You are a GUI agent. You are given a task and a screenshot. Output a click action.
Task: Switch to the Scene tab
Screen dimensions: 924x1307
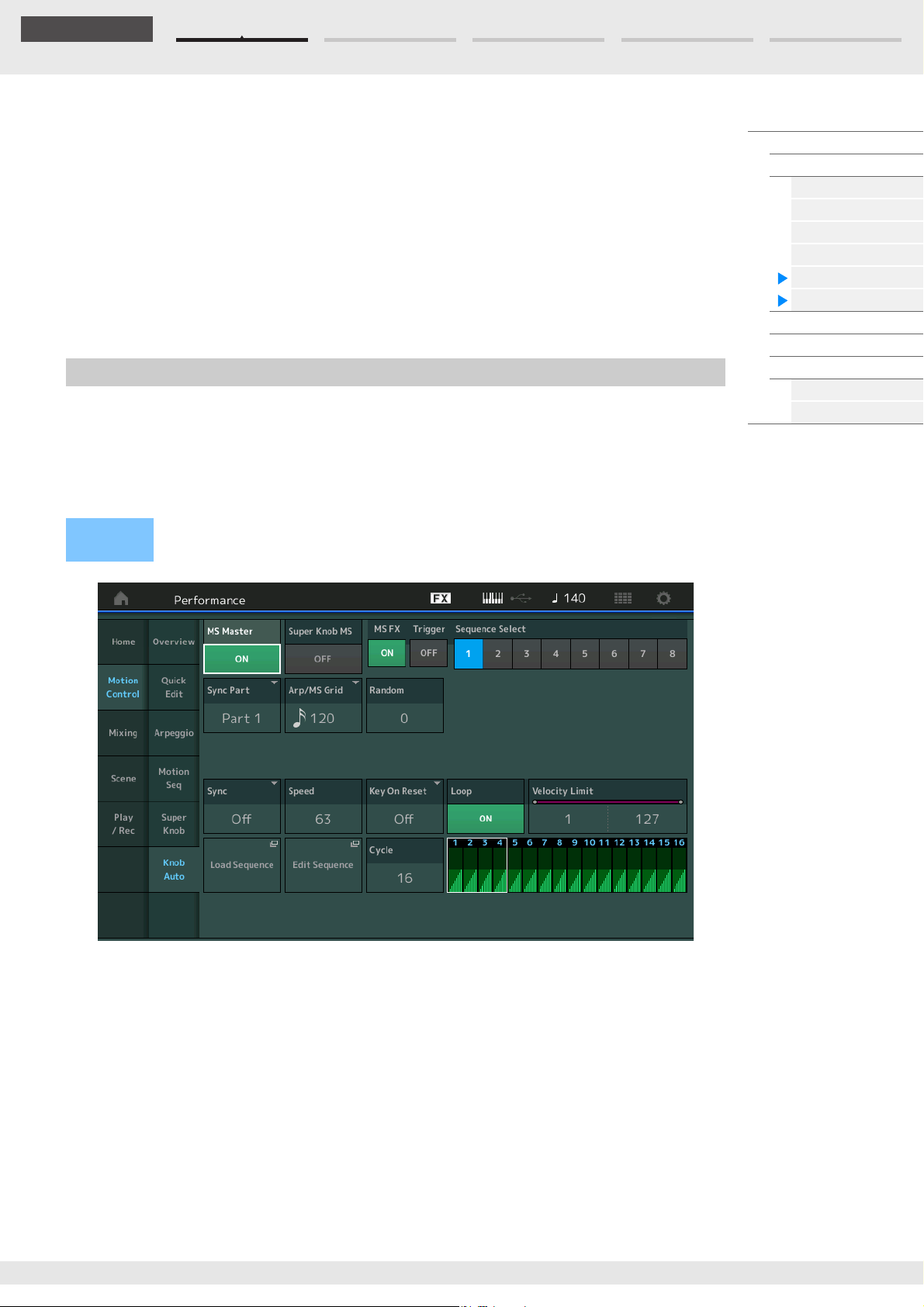[123, 779]
